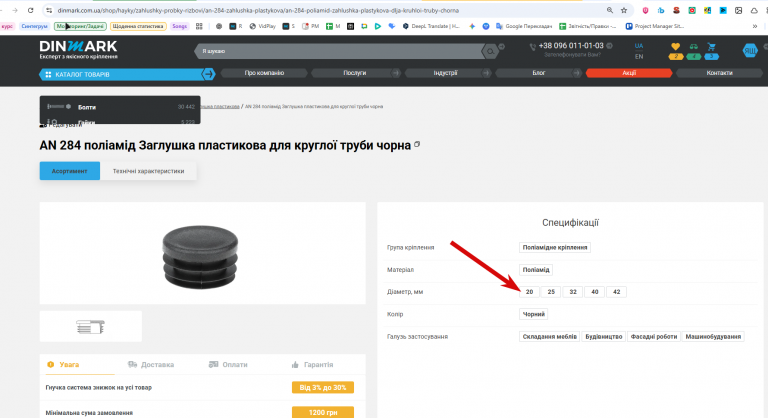Image resolution: width=768 pixels, height=418 pixels.
Task: Switch site language to EN
Action: [x=639, y=56]
